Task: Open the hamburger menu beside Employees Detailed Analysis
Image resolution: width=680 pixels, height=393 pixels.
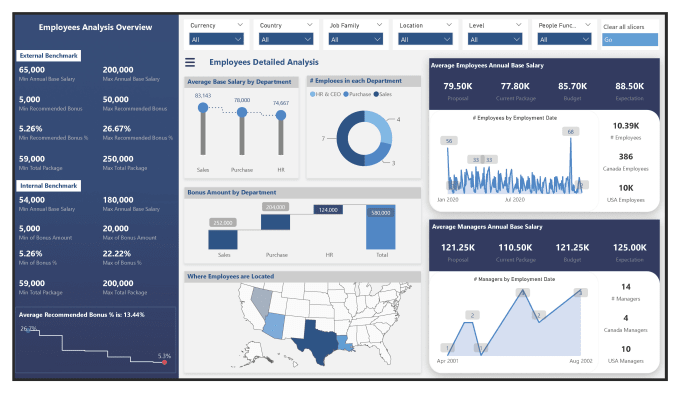Action: click(190, 62)
